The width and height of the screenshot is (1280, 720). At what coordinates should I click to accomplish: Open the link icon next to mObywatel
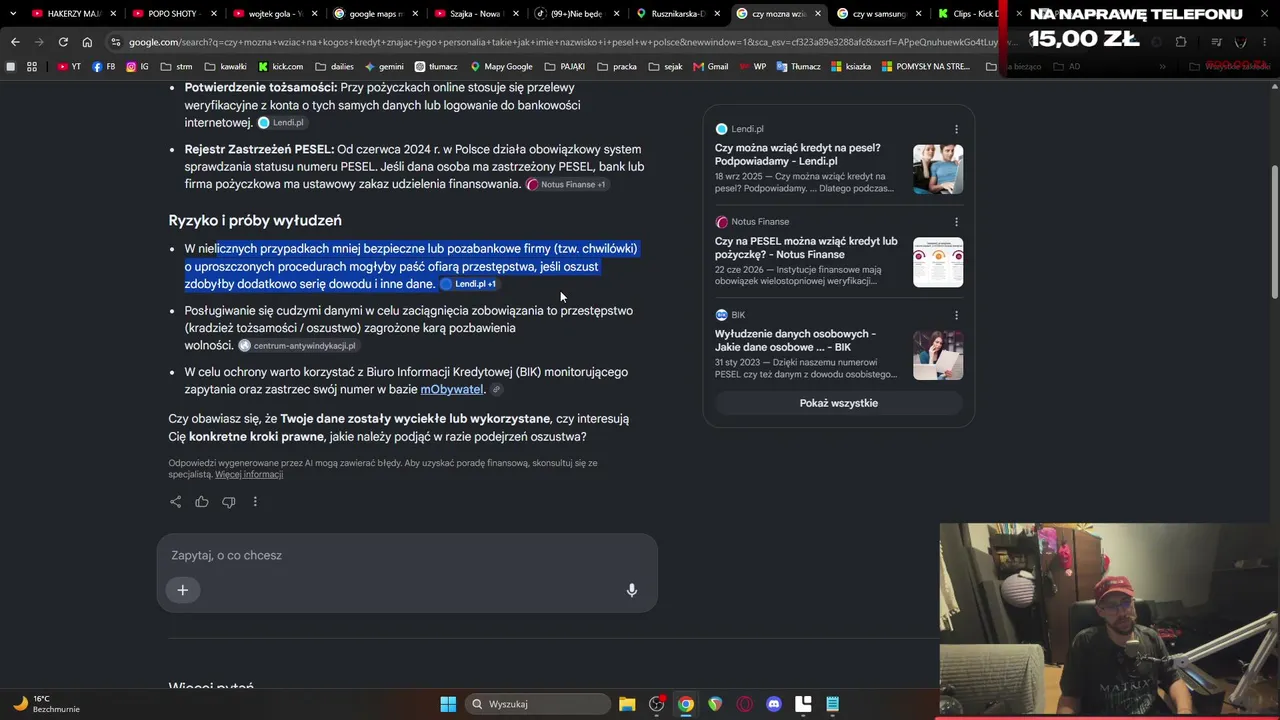point(496,390)
